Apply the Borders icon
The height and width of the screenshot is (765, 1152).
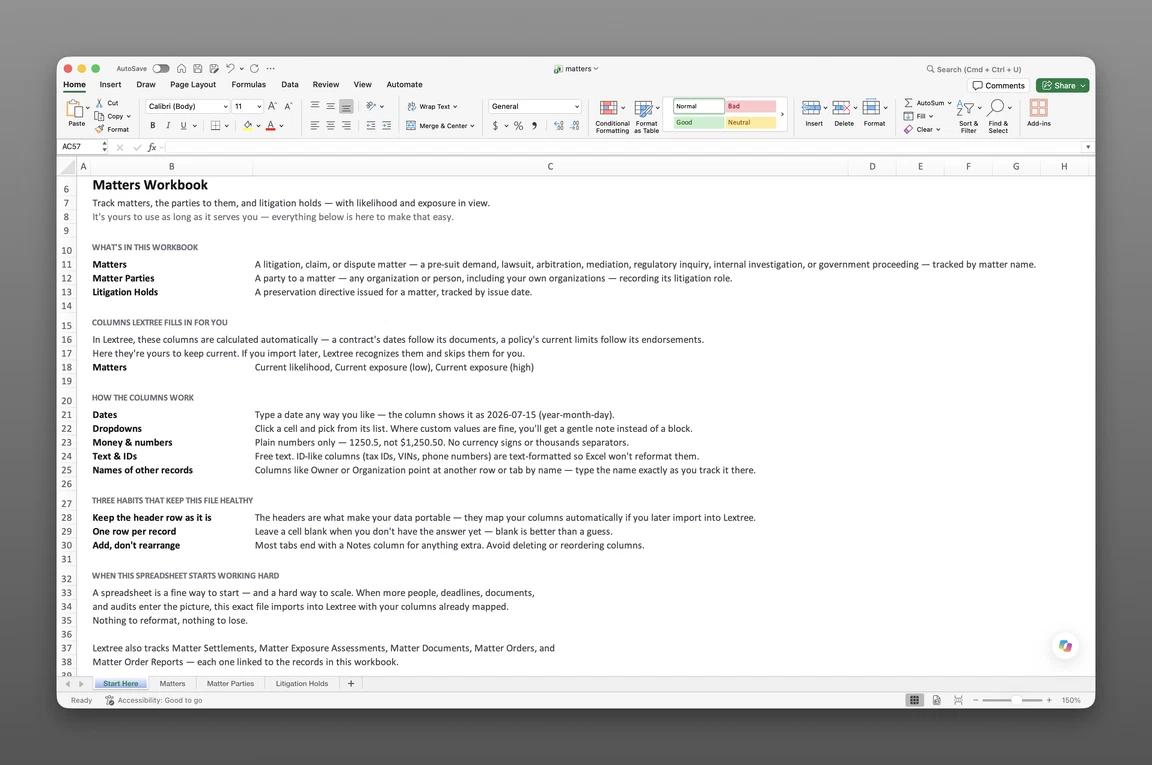click(x=215, y=126)
